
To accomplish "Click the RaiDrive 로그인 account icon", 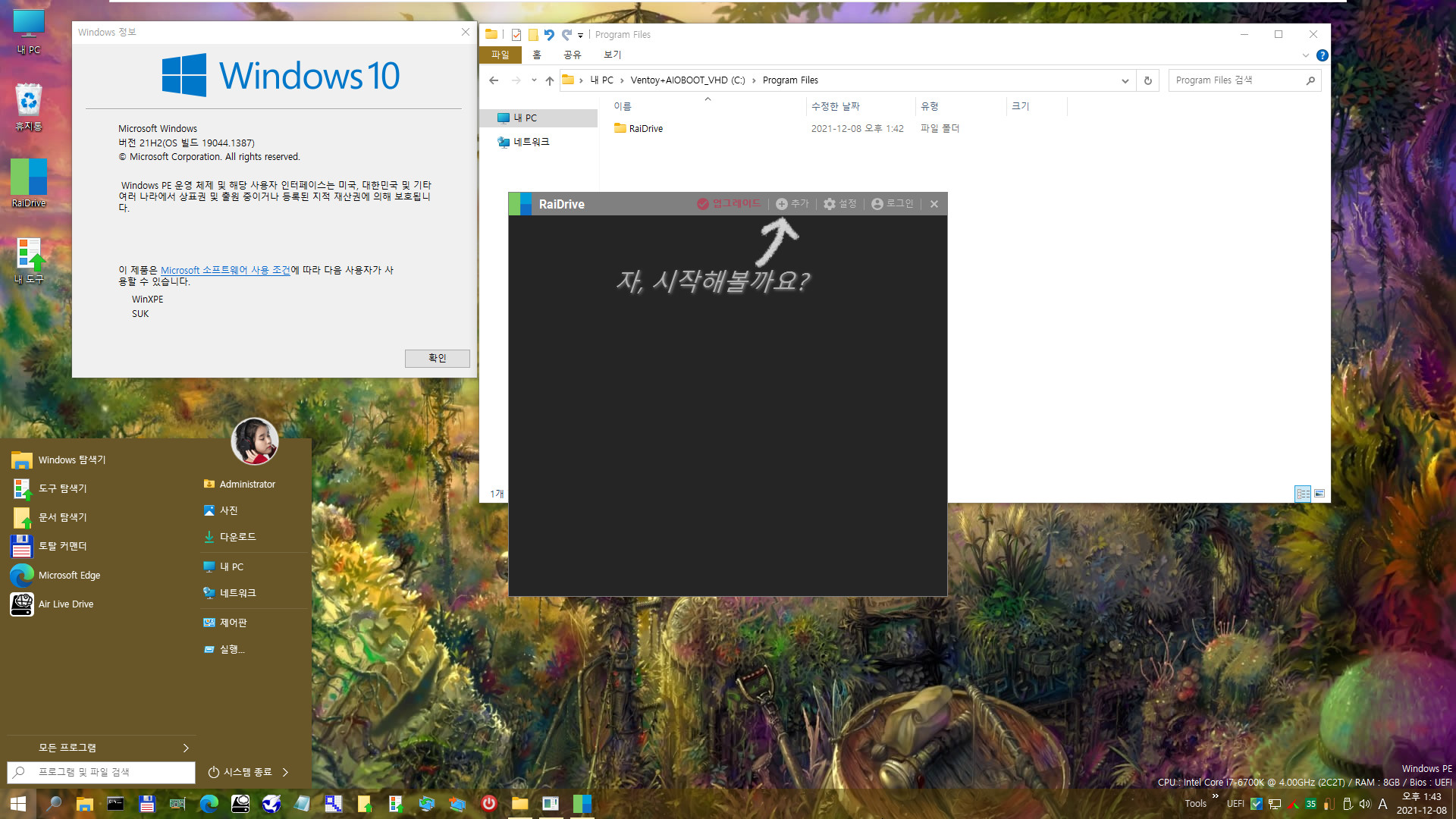I will (x=877, y=204).
